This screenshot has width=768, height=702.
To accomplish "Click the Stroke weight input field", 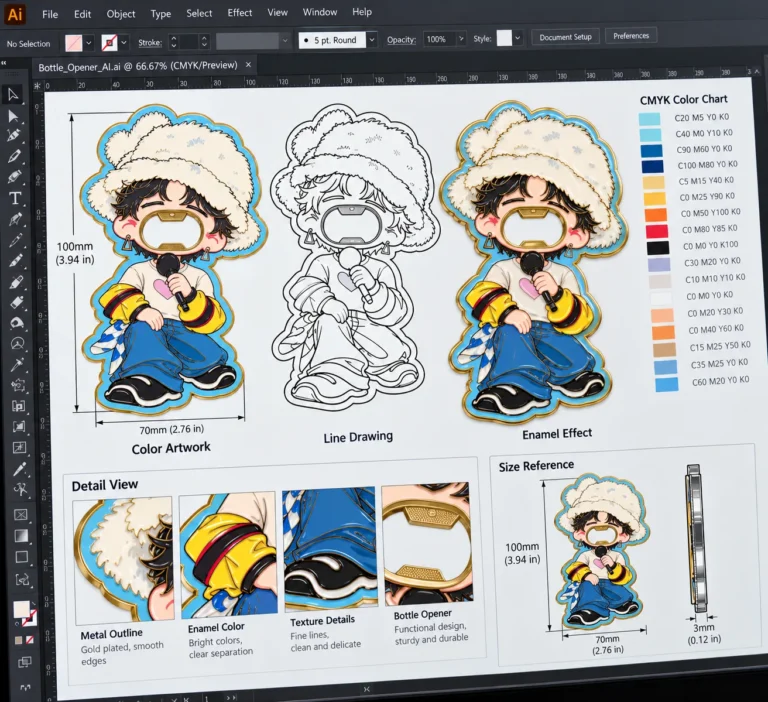I will coord(189,42).
